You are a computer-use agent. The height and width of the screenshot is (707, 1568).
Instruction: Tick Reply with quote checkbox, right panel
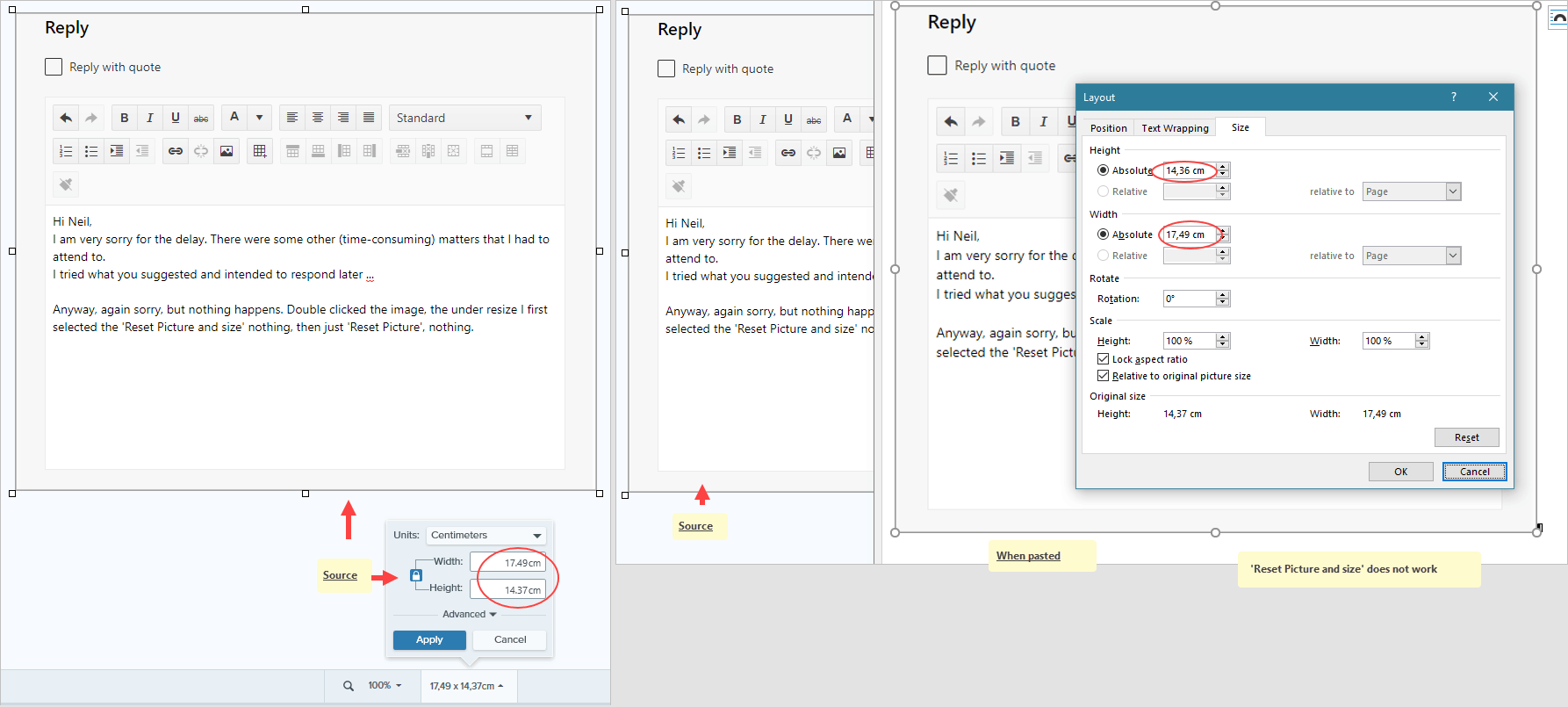[x=938, y=65]
